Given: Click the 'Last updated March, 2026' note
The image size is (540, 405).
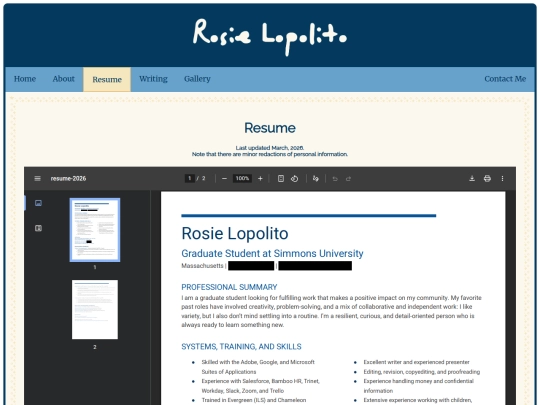Looking at the screenshot, I should pyautogui.click(x=270, y=148).
